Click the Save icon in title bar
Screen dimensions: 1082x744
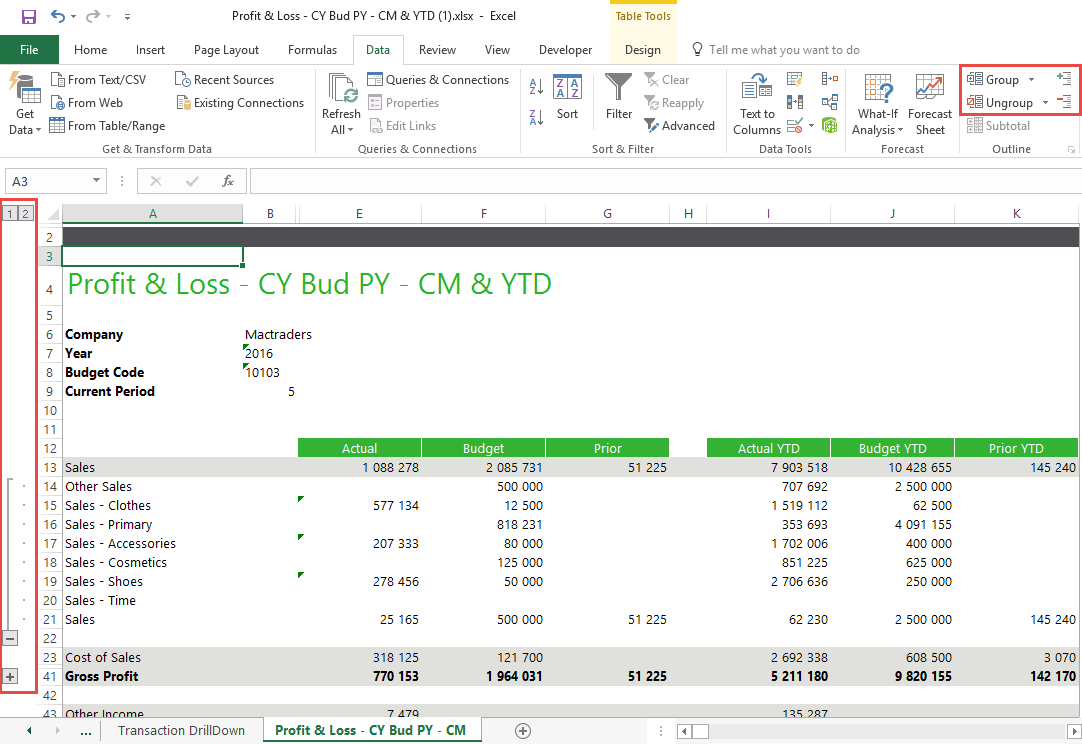coord(28,17)
